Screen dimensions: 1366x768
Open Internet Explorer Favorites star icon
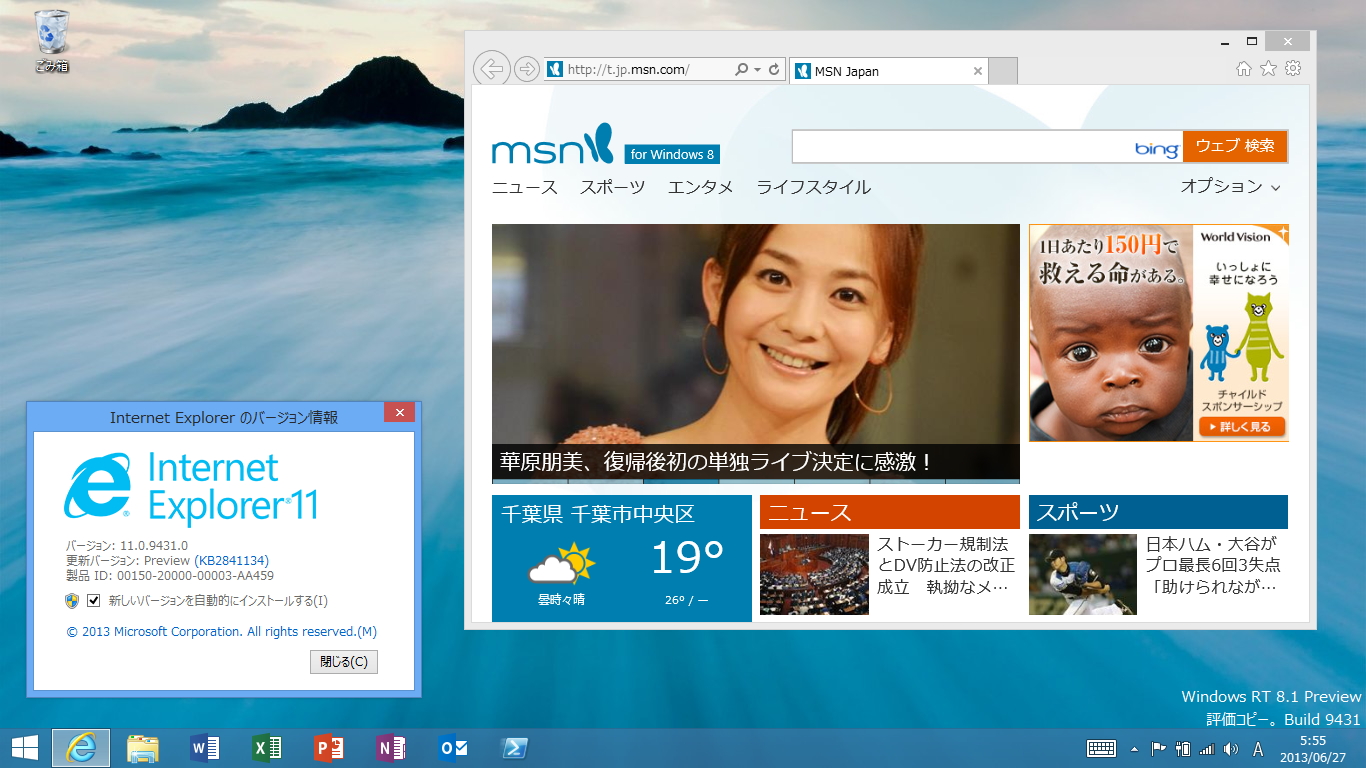click(x=1268, y=68)
